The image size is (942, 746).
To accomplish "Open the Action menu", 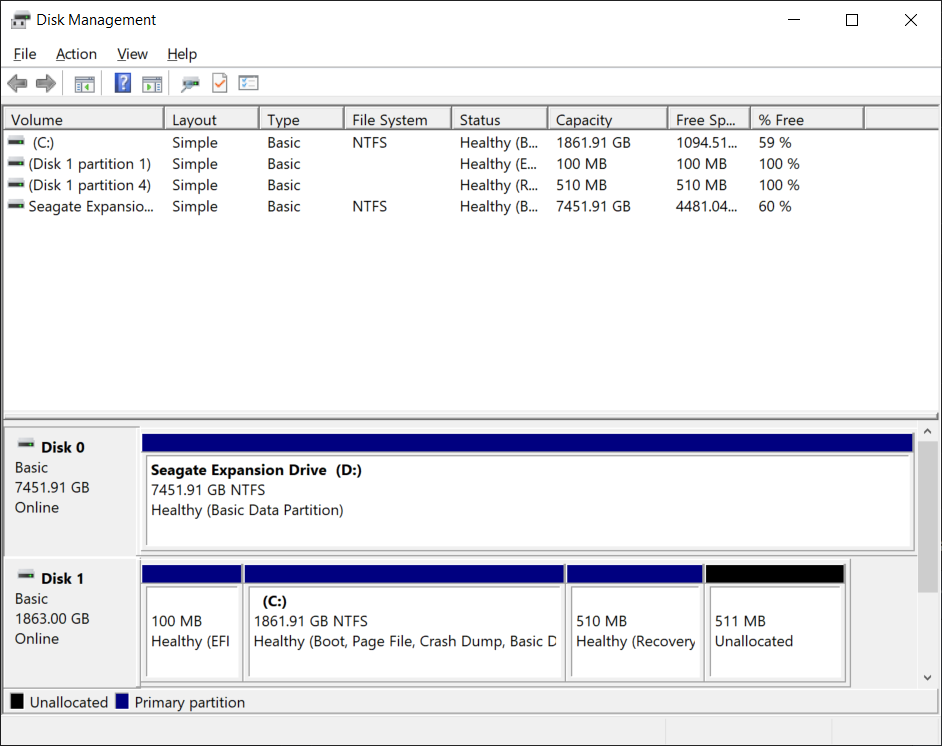I will point(76,54).
